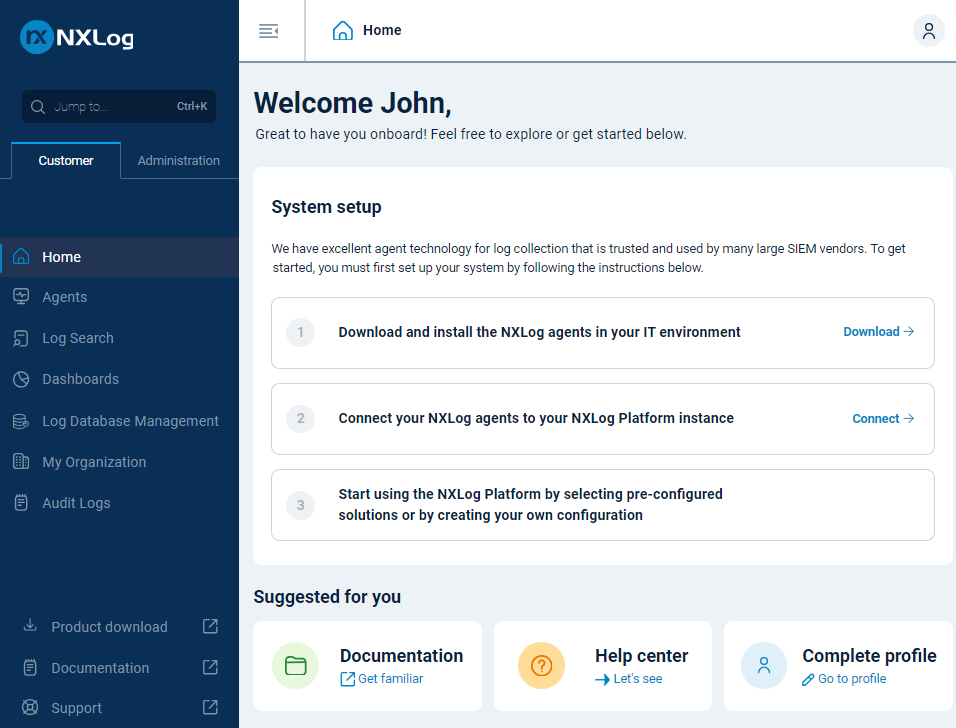Click the Help center question mark icon
Viewport: 956px width, 728px height.
[x=541, y=665]
